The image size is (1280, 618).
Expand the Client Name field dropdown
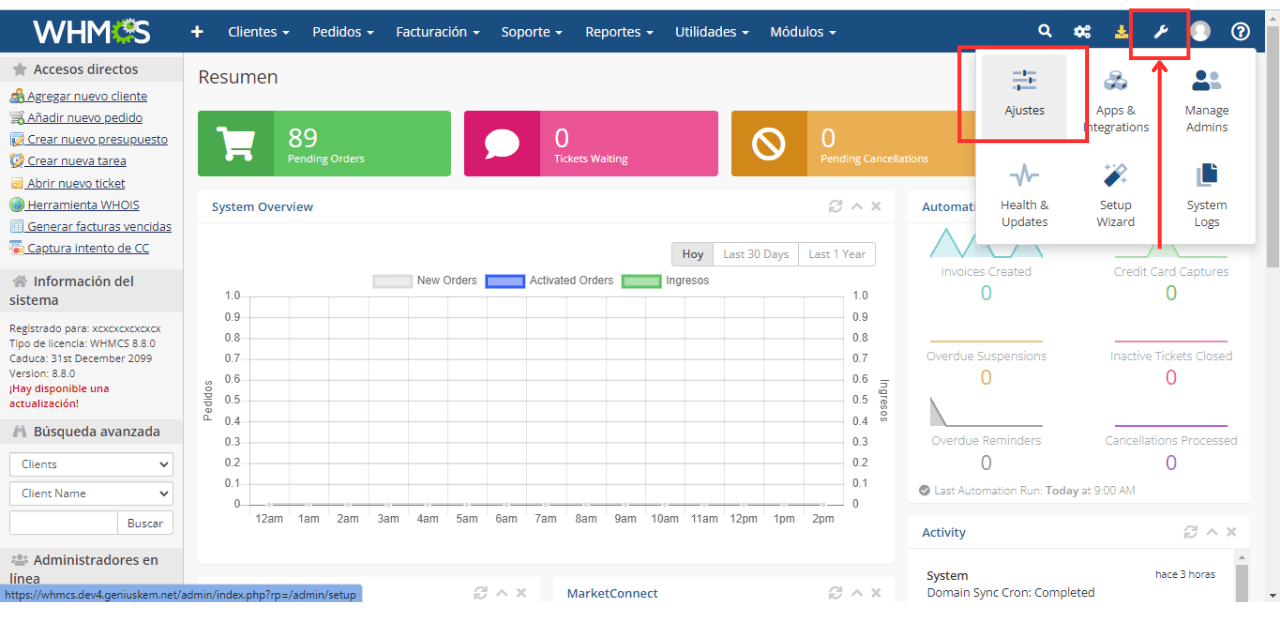91,493
